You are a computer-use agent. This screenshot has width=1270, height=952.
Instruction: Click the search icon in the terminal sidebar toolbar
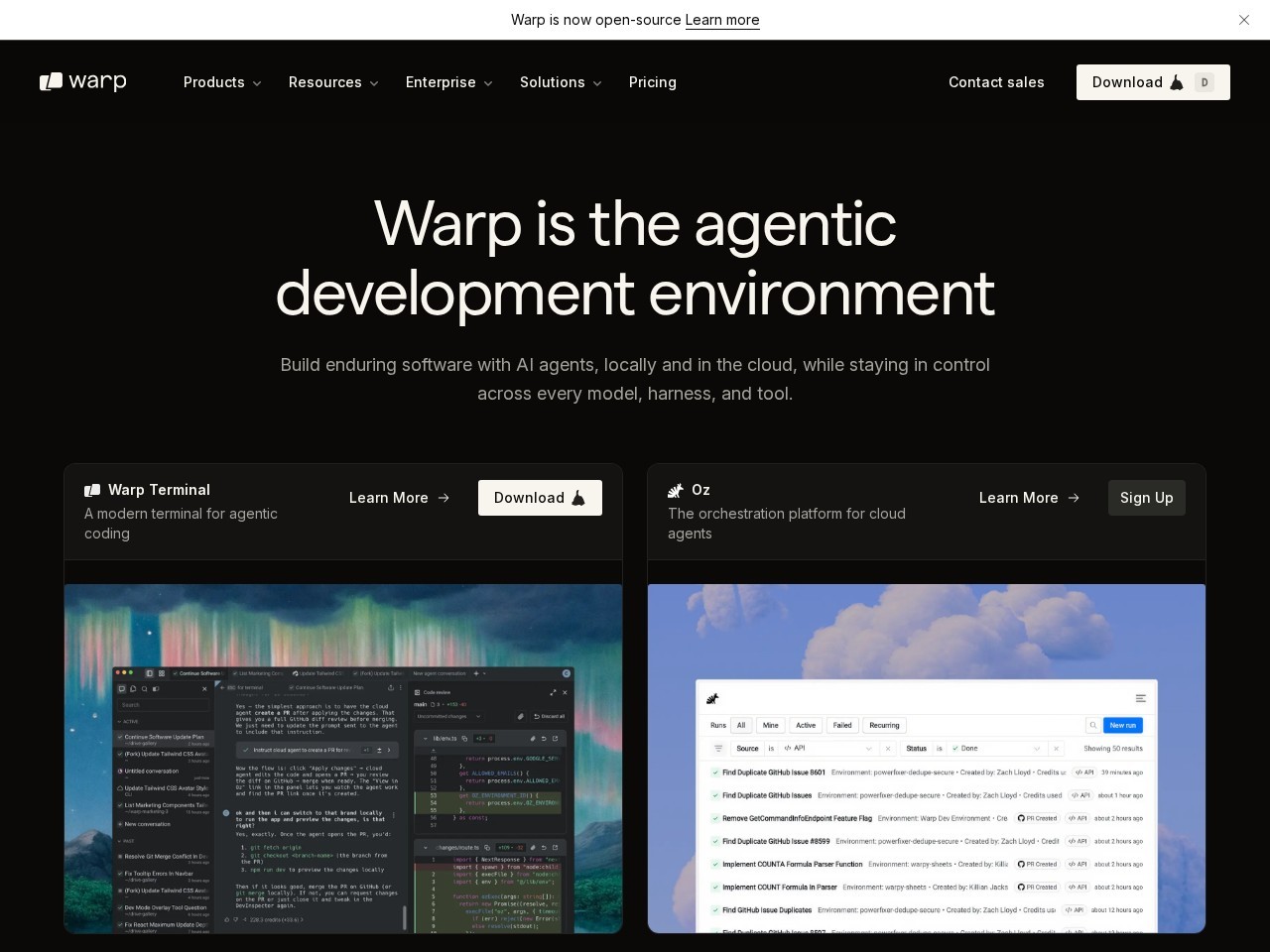(145, 688)
